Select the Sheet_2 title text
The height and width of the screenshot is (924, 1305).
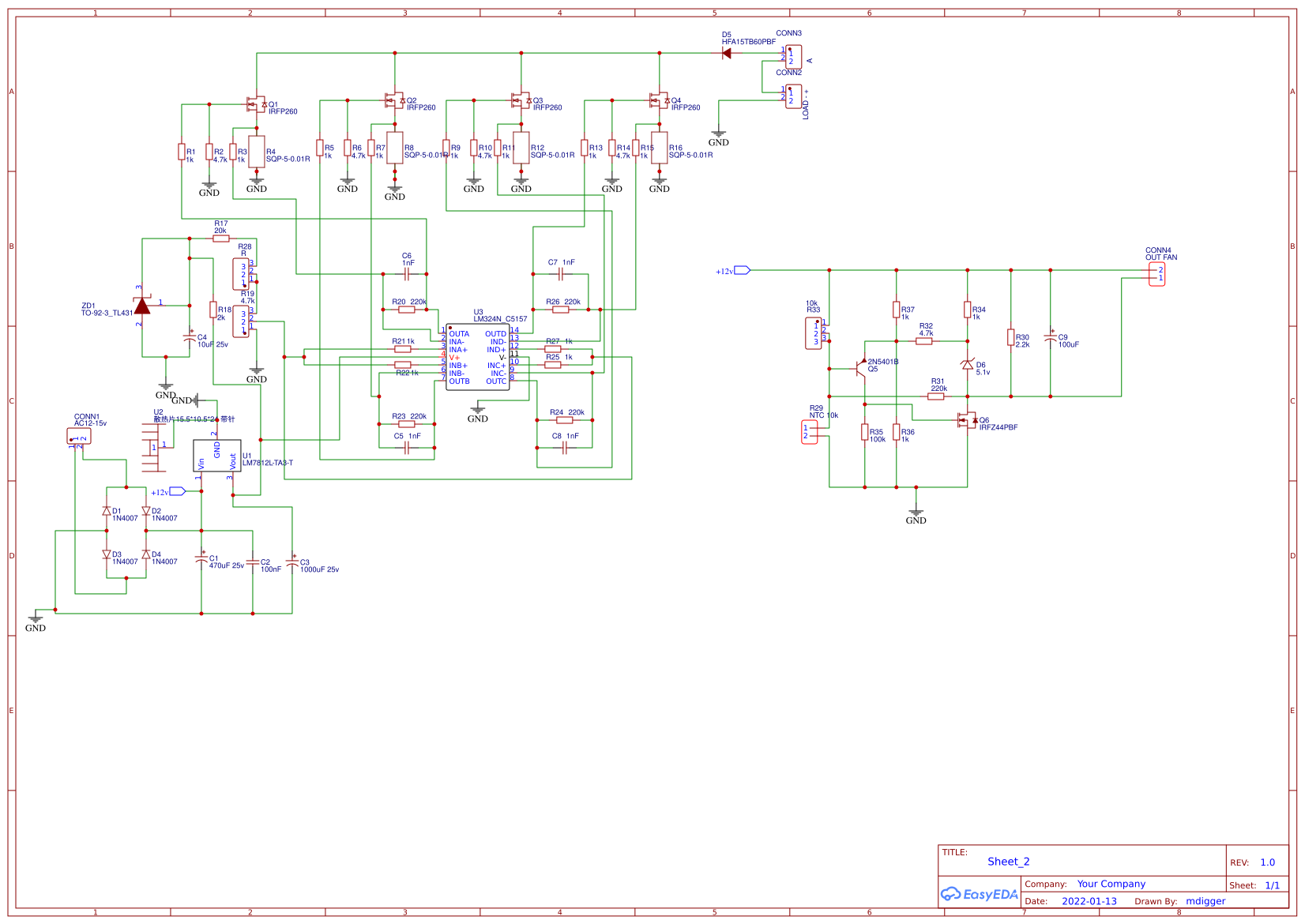(1008, 862)
